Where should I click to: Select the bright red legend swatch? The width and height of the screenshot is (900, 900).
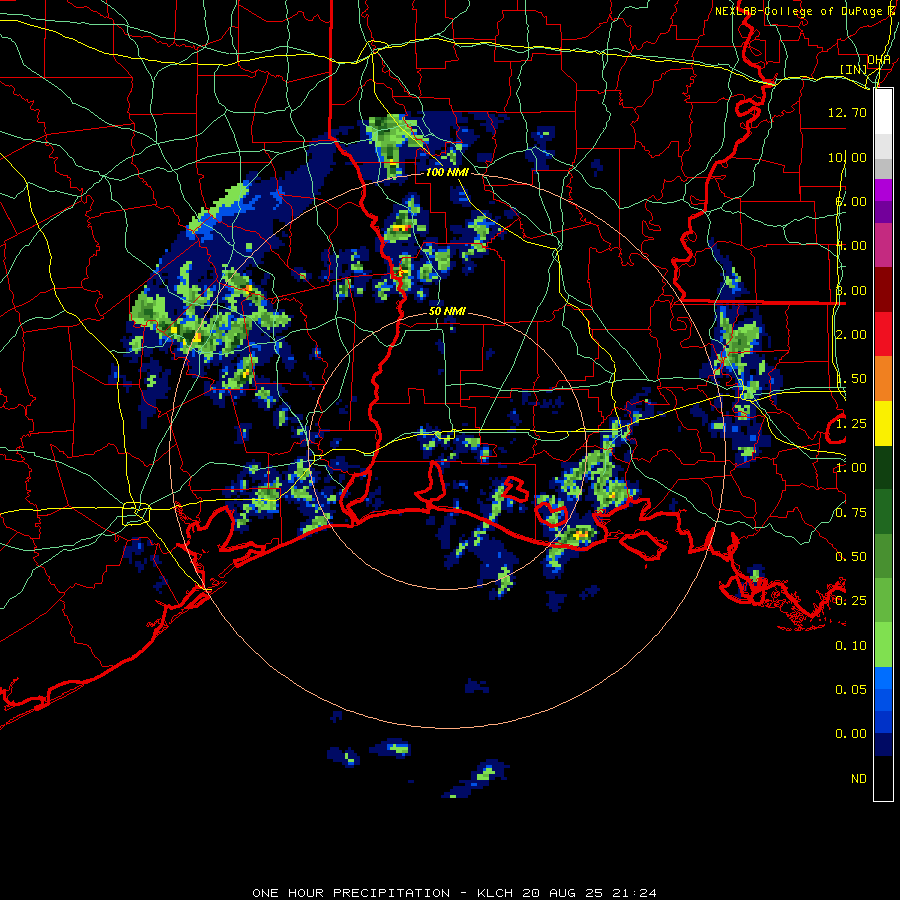(x=883, y=335)
